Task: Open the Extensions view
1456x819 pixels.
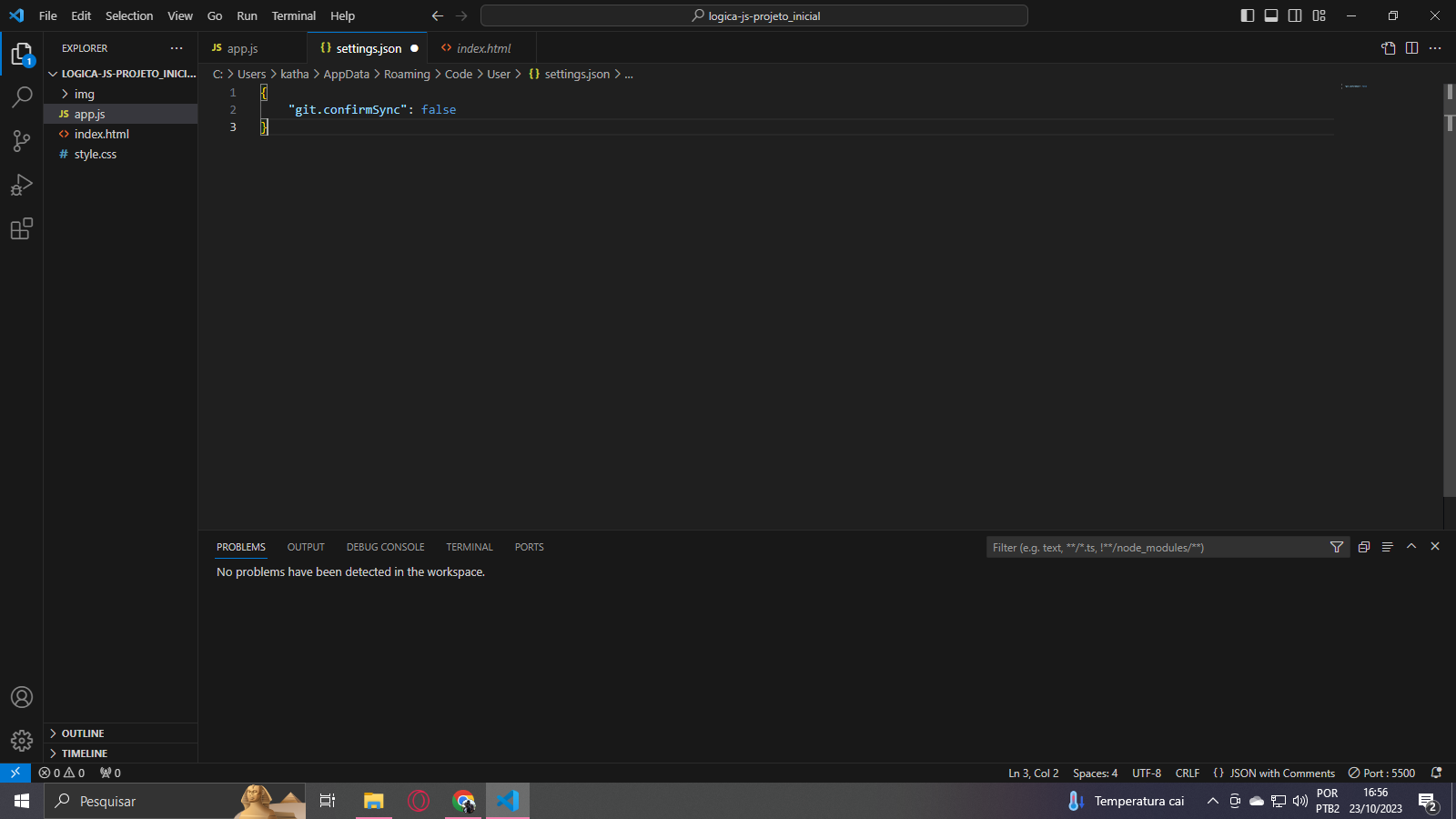Action: tap(22, 228)
